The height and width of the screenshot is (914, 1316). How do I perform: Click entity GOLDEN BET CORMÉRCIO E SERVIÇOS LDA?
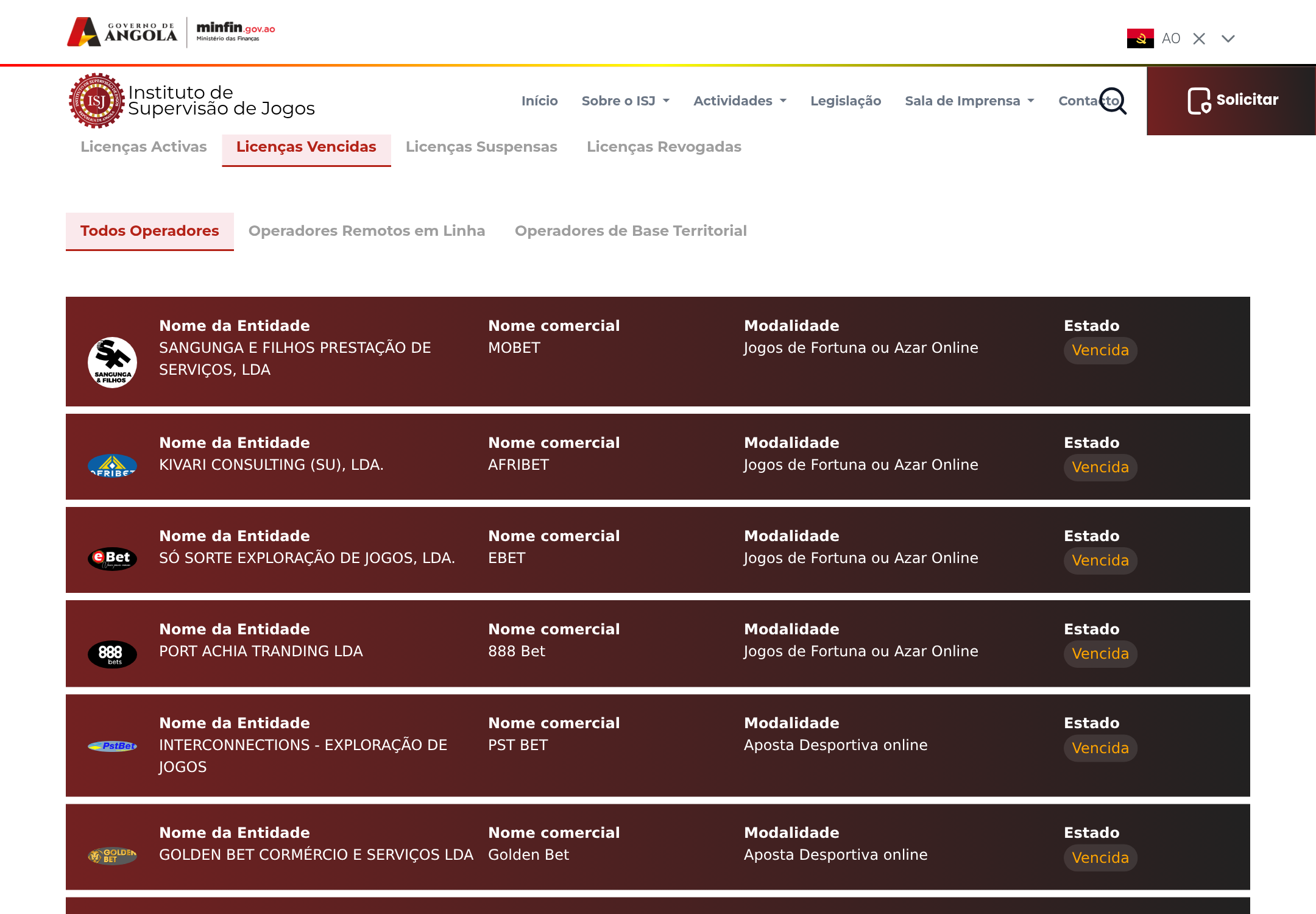click(x=316, y=855)
